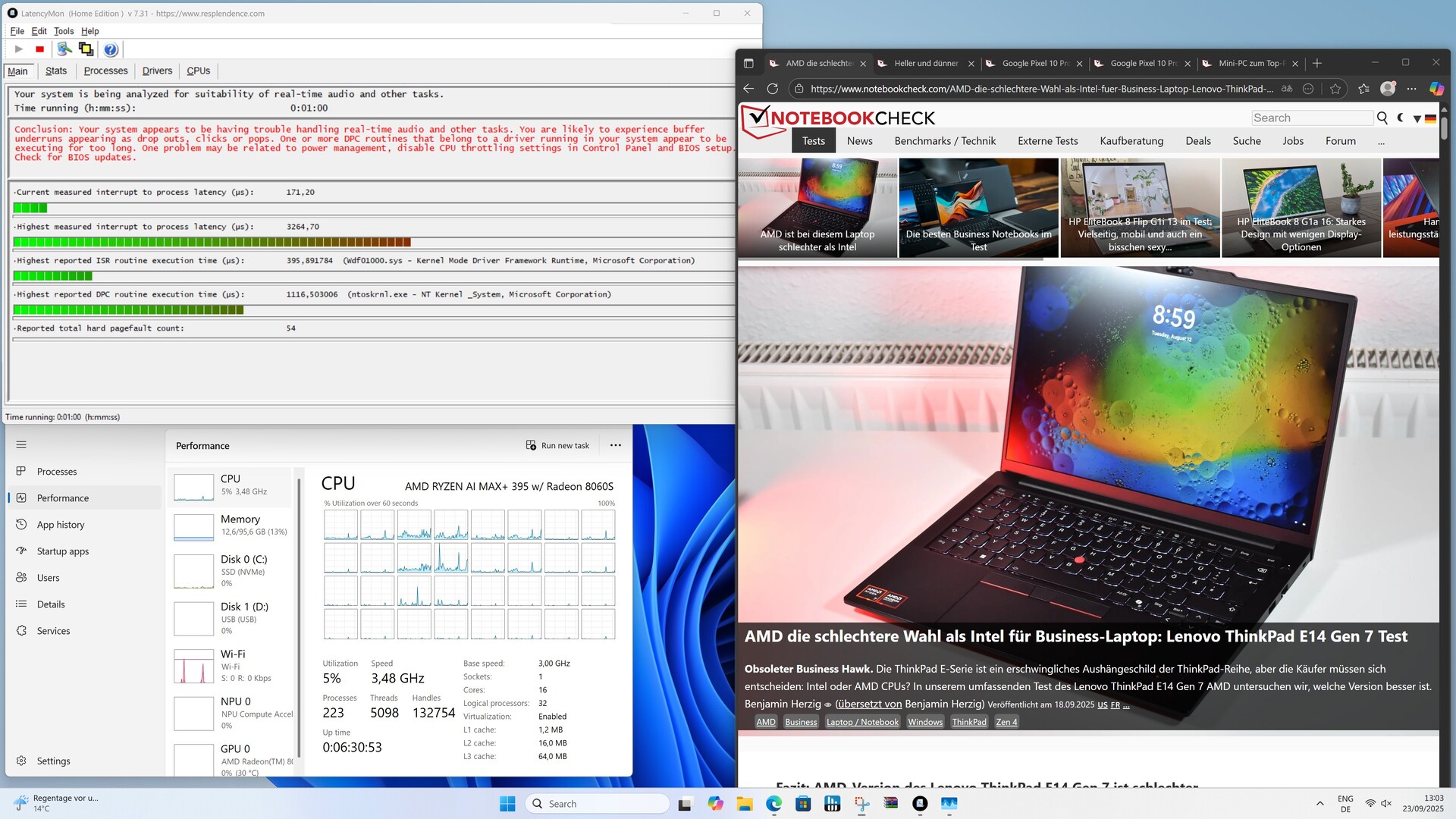Click the Copilot icon in Edge
Viewport: 1456px width, 819px height.
tap(1436, 89)
